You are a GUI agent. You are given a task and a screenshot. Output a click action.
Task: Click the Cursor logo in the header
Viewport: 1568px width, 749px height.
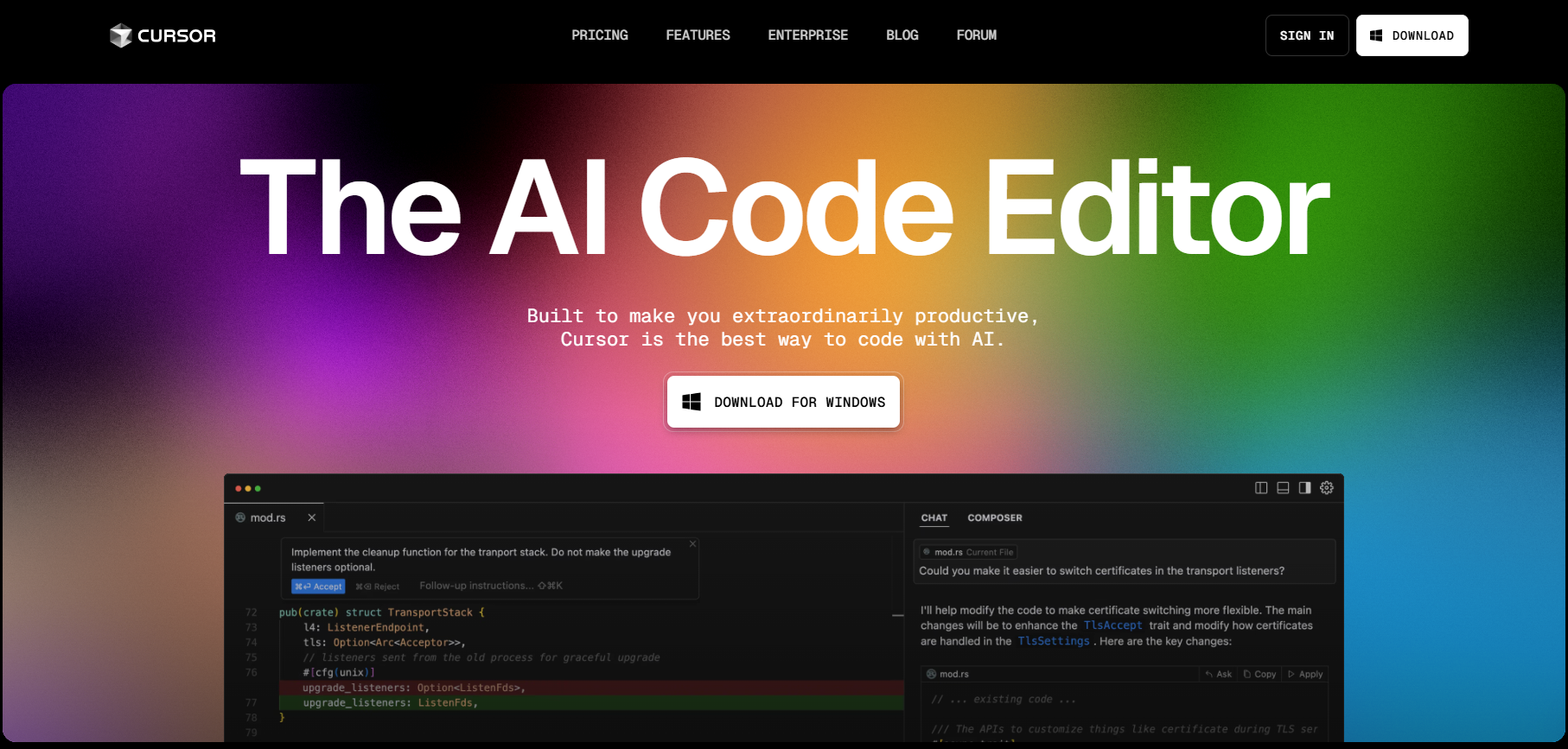(163, 35)
